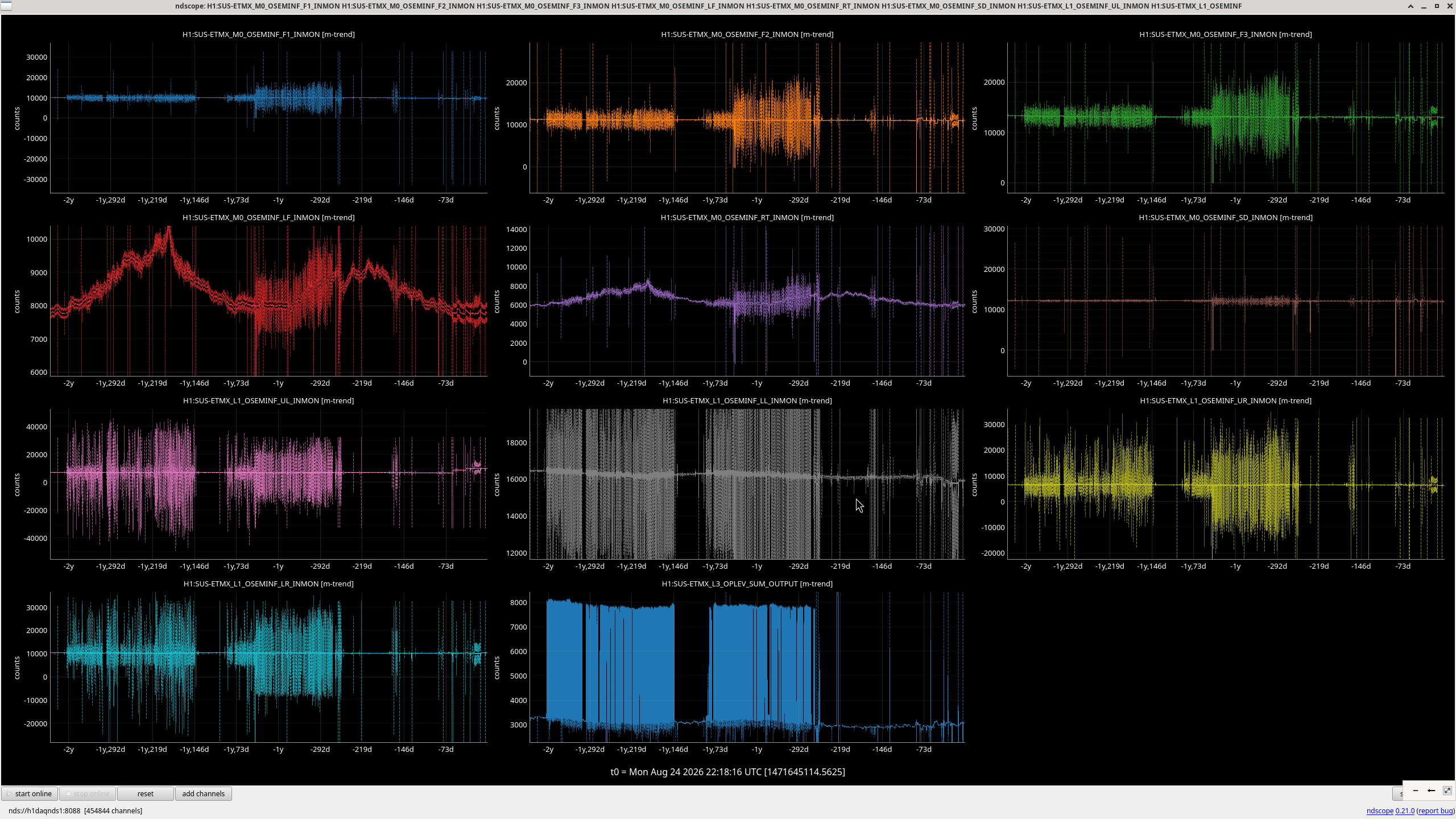
Task: Click the left arrow icon in corner widget
Action: [1432, 791]
